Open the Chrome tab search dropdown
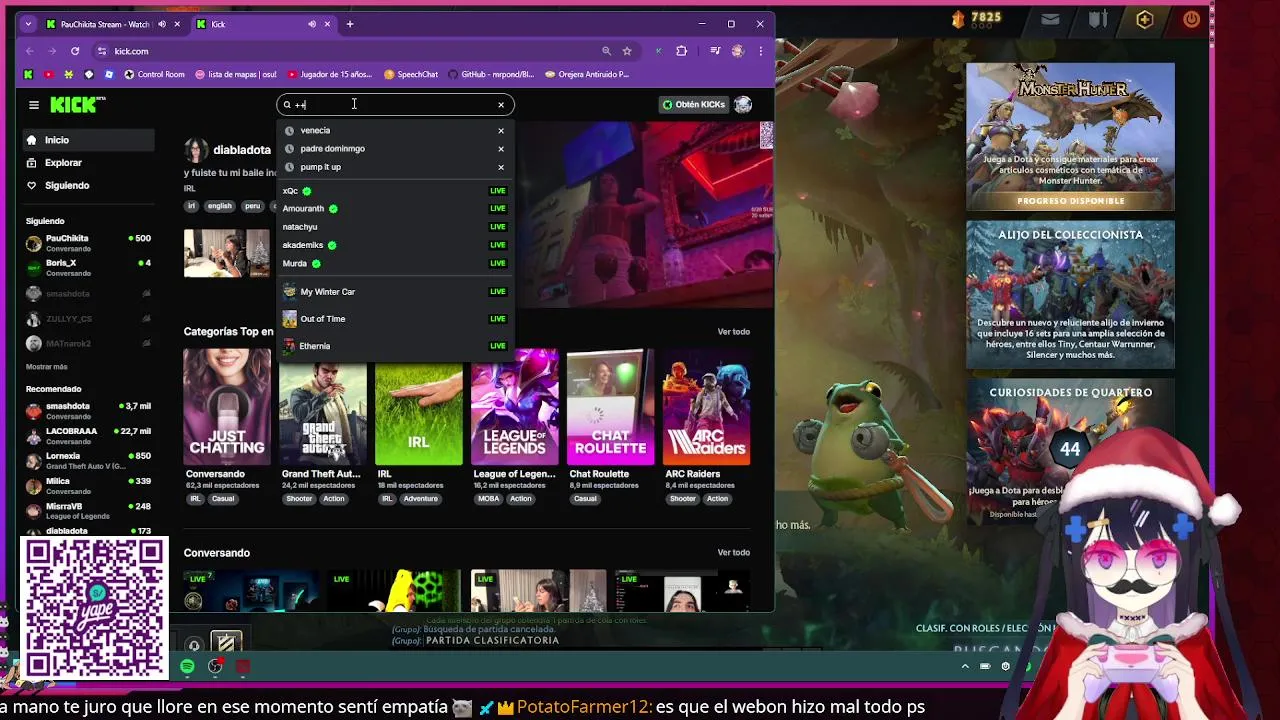This screenshot has height=720, width=1280. pos(27,24)
